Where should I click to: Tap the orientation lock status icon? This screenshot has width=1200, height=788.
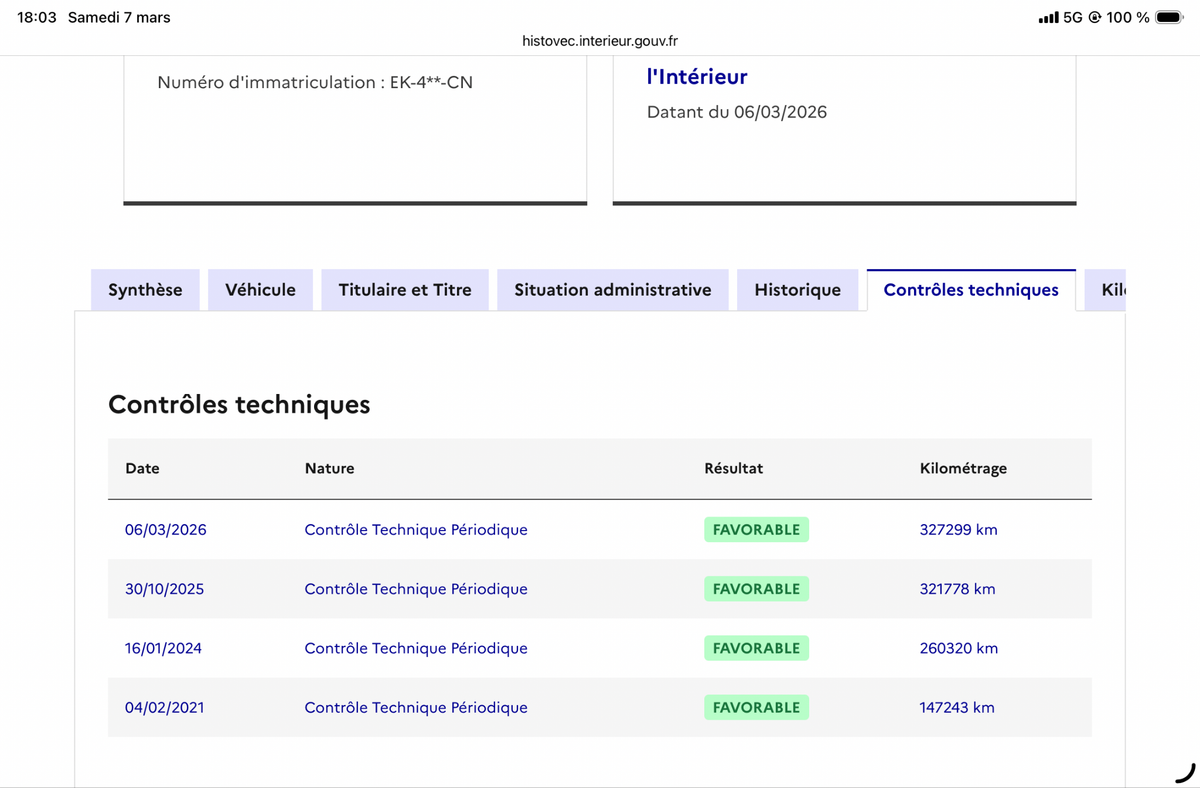click(x=1094, y=17)
